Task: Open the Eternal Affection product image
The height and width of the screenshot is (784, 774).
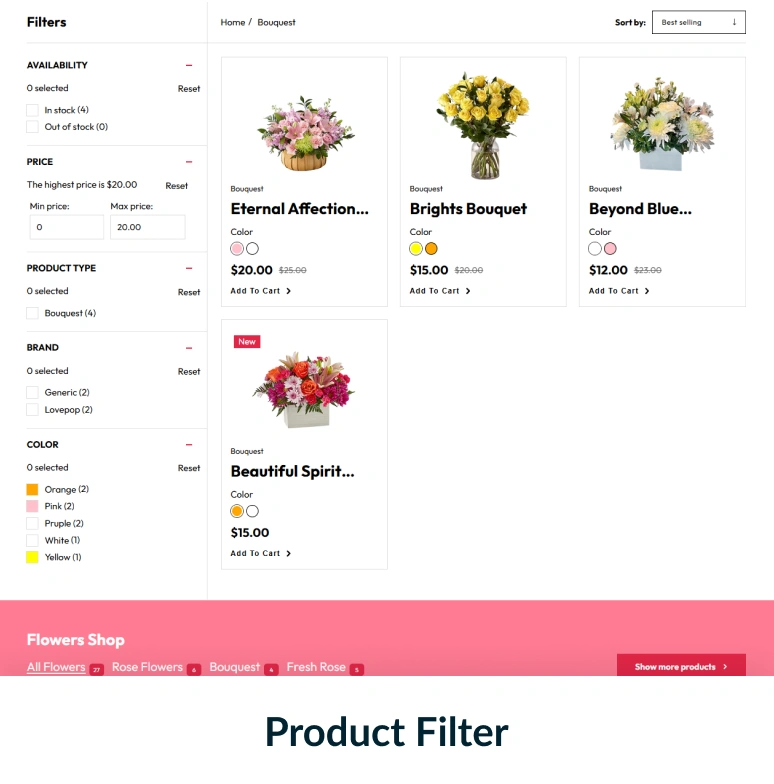Action: tap(305, 132)
